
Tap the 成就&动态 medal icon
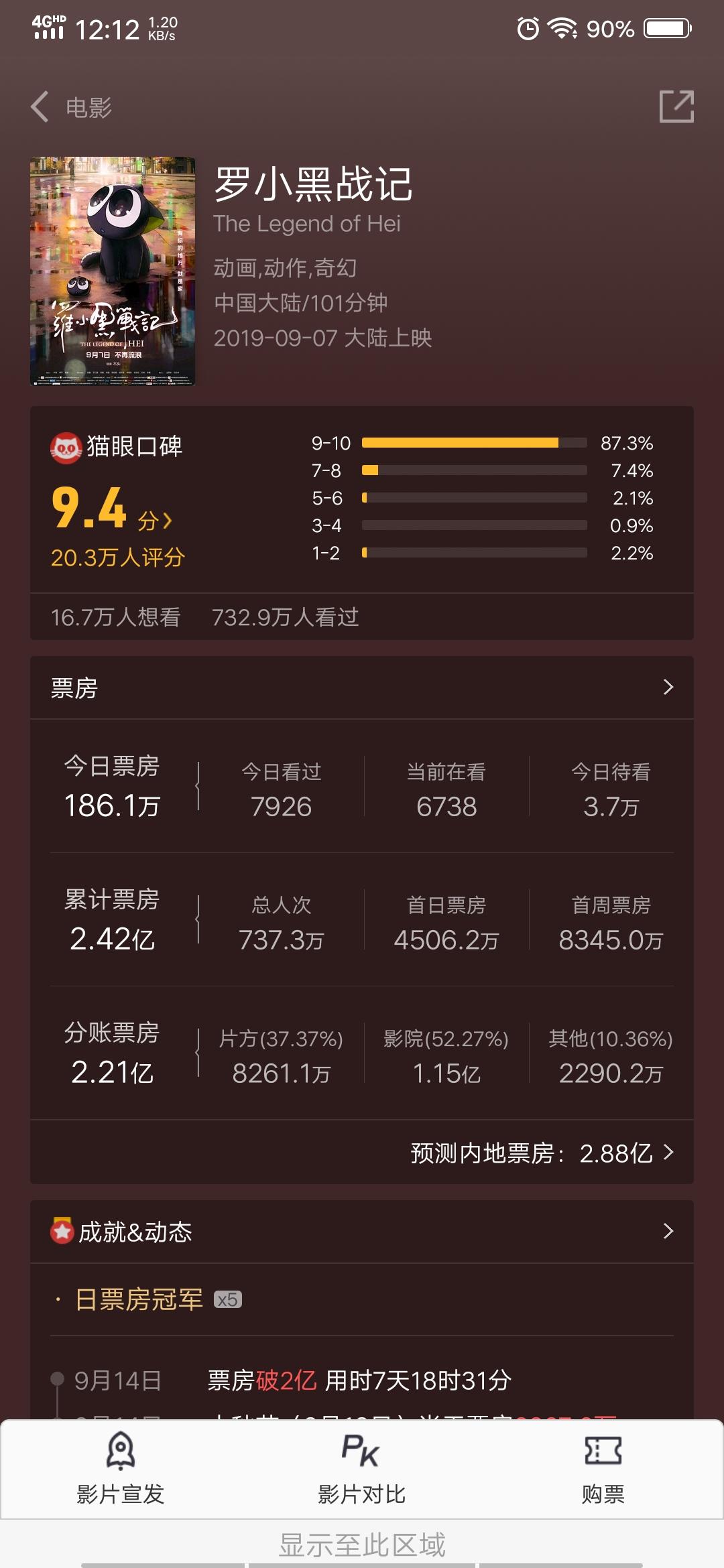[x=62, y=1230]
